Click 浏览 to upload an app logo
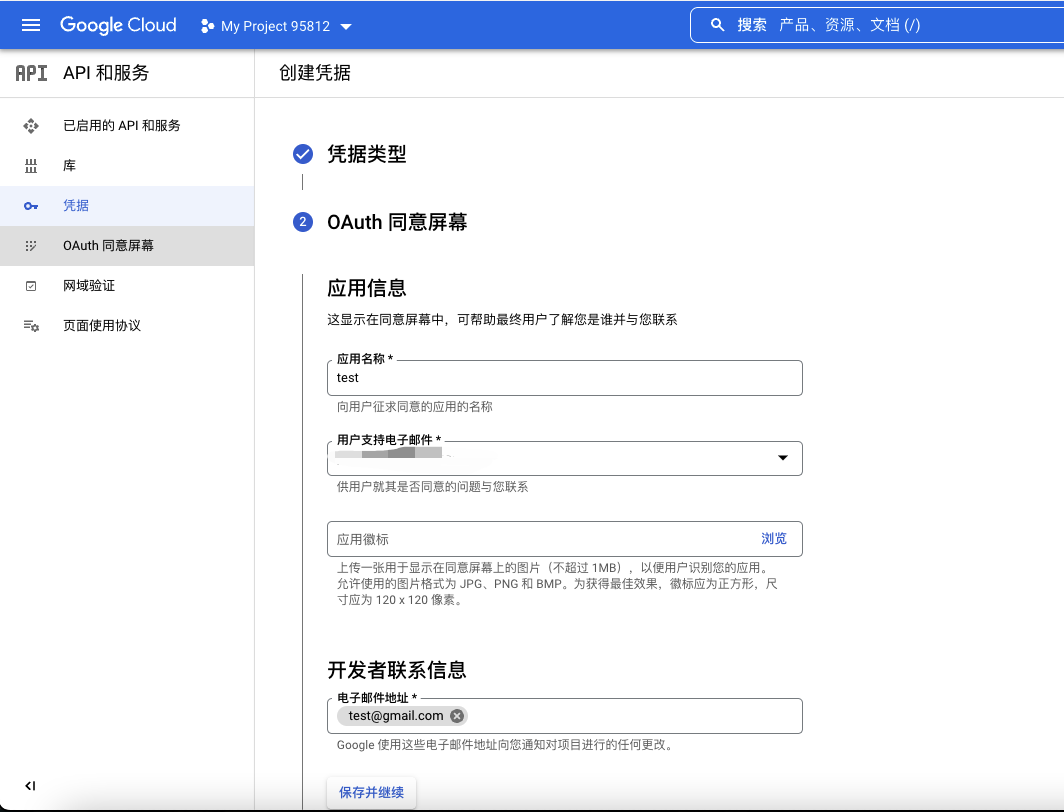 pyautogui.click(x=773, y=539)
